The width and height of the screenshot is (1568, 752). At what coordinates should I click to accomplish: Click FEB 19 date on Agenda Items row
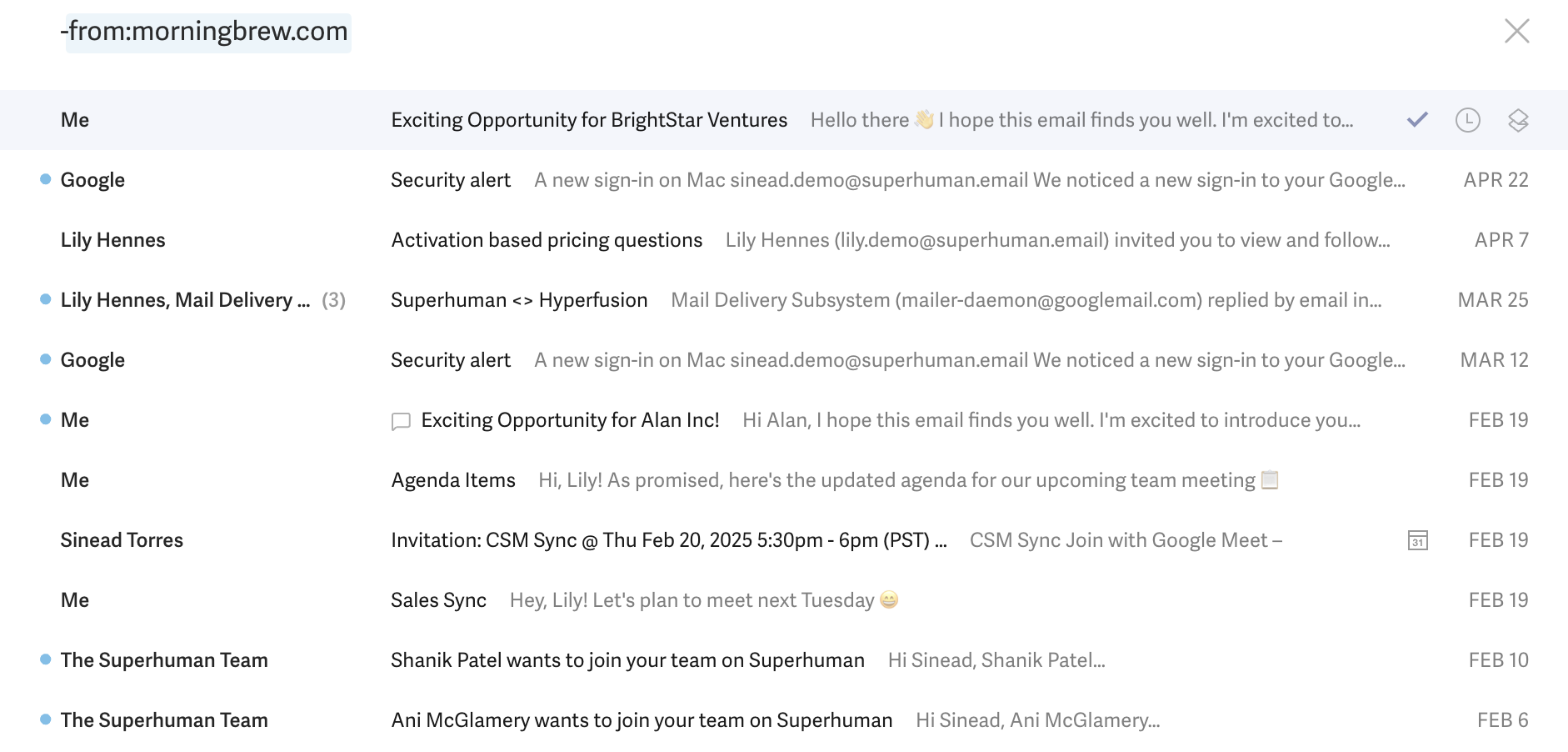coord(1498,480)
